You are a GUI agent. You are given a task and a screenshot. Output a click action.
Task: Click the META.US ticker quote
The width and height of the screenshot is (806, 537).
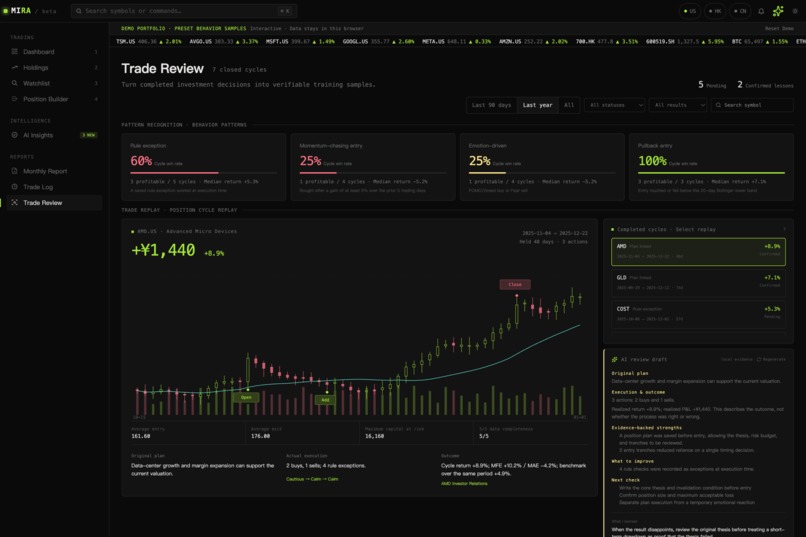(456, 42)
